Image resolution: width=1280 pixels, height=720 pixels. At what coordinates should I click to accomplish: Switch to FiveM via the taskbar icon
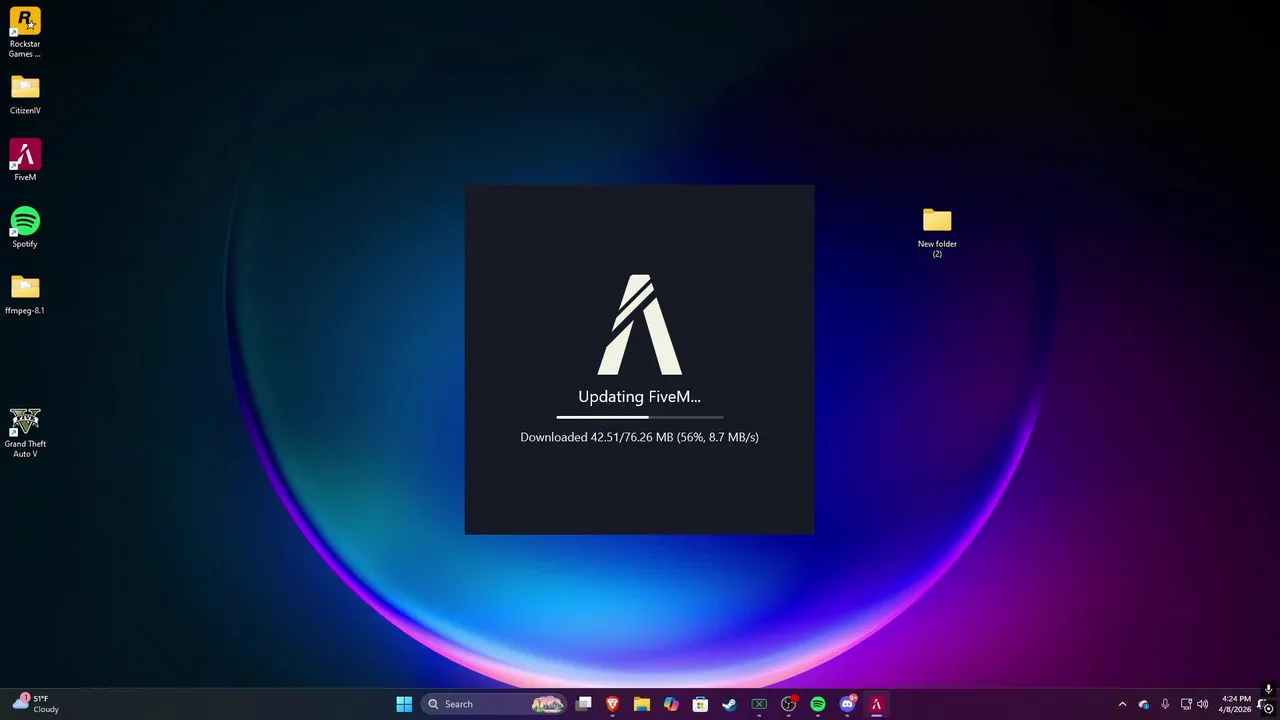[x=877, y=704]
